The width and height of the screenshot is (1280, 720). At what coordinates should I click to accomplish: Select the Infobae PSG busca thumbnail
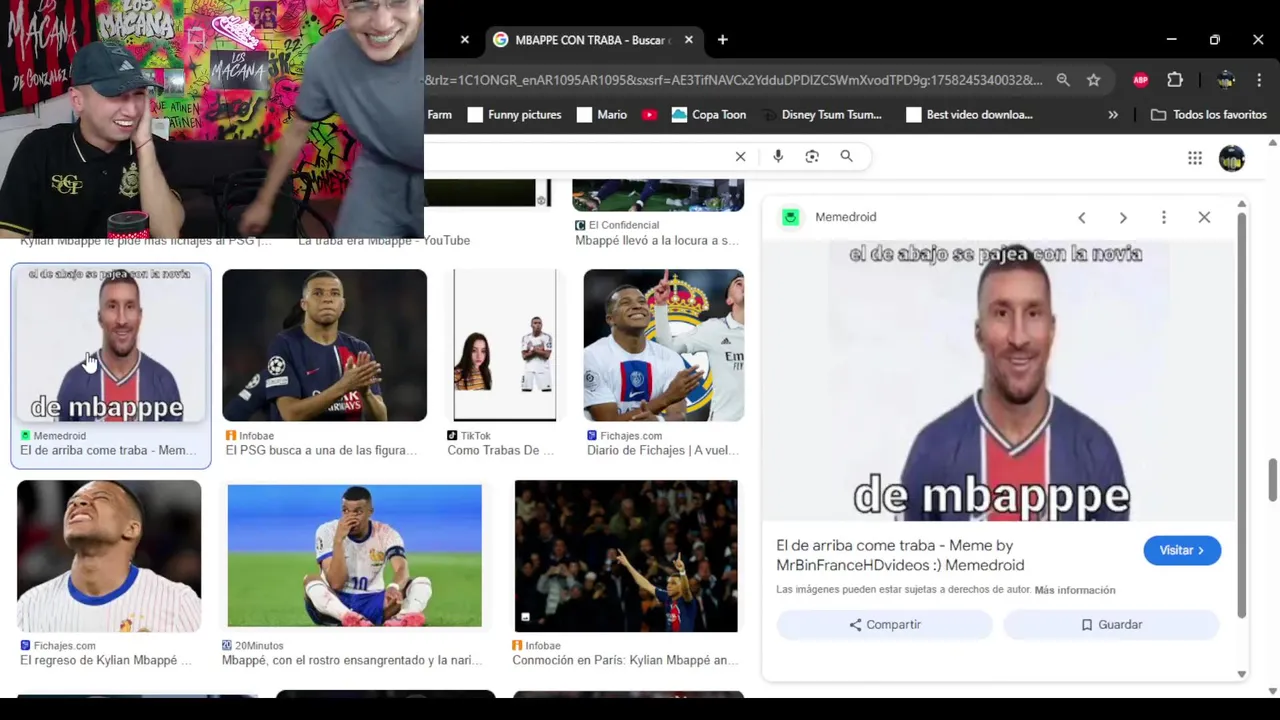click(324, 345)
